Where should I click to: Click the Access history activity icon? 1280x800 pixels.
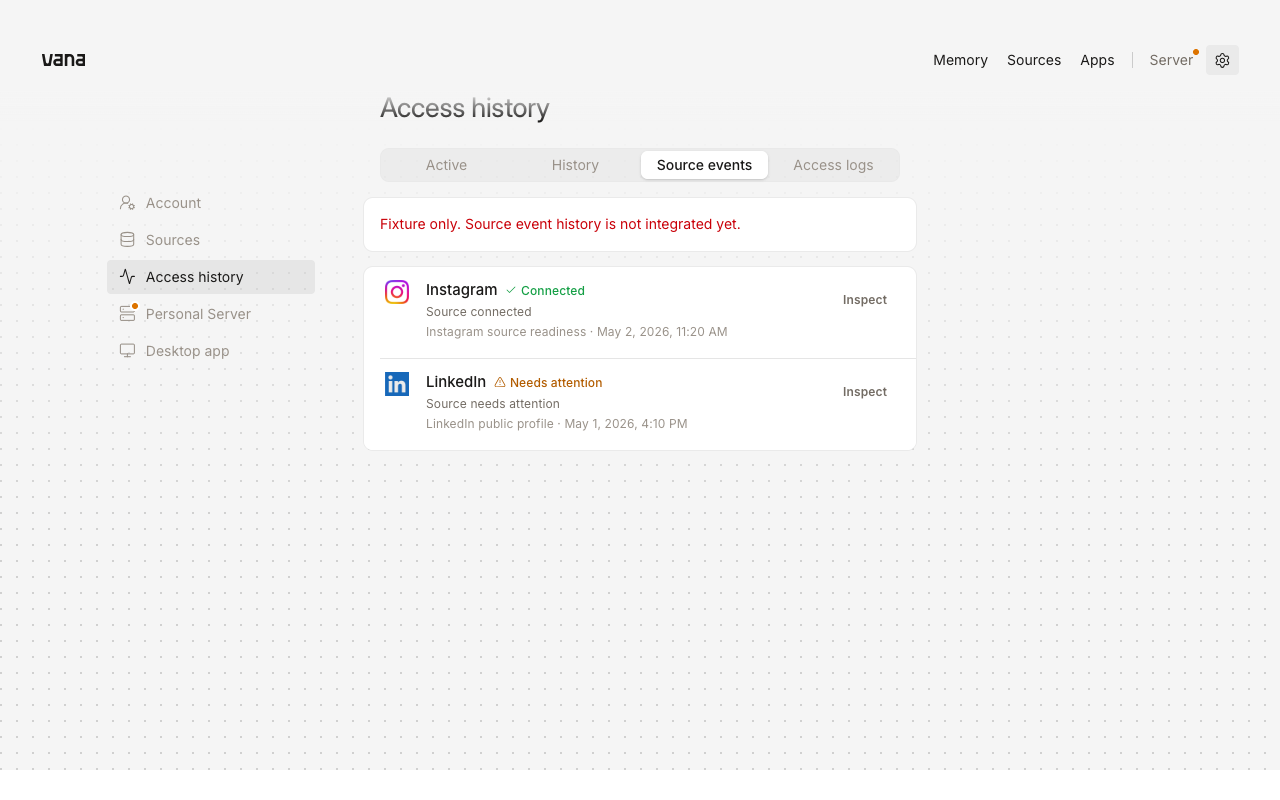pos(127,277)
